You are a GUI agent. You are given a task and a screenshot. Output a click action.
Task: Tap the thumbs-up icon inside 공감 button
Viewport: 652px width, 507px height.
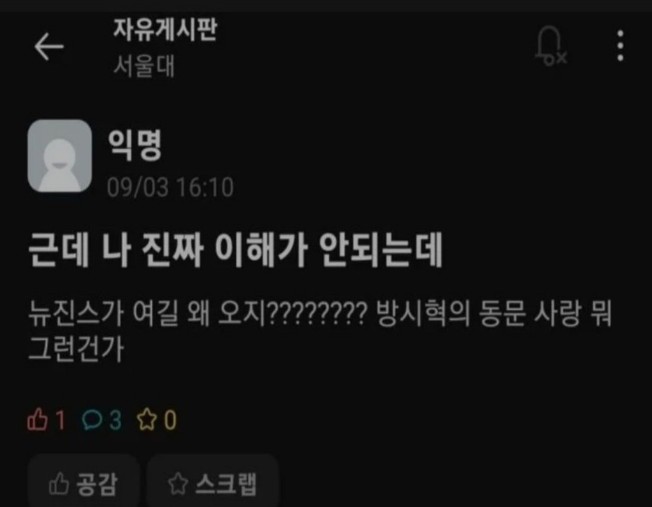pos(59,483)
